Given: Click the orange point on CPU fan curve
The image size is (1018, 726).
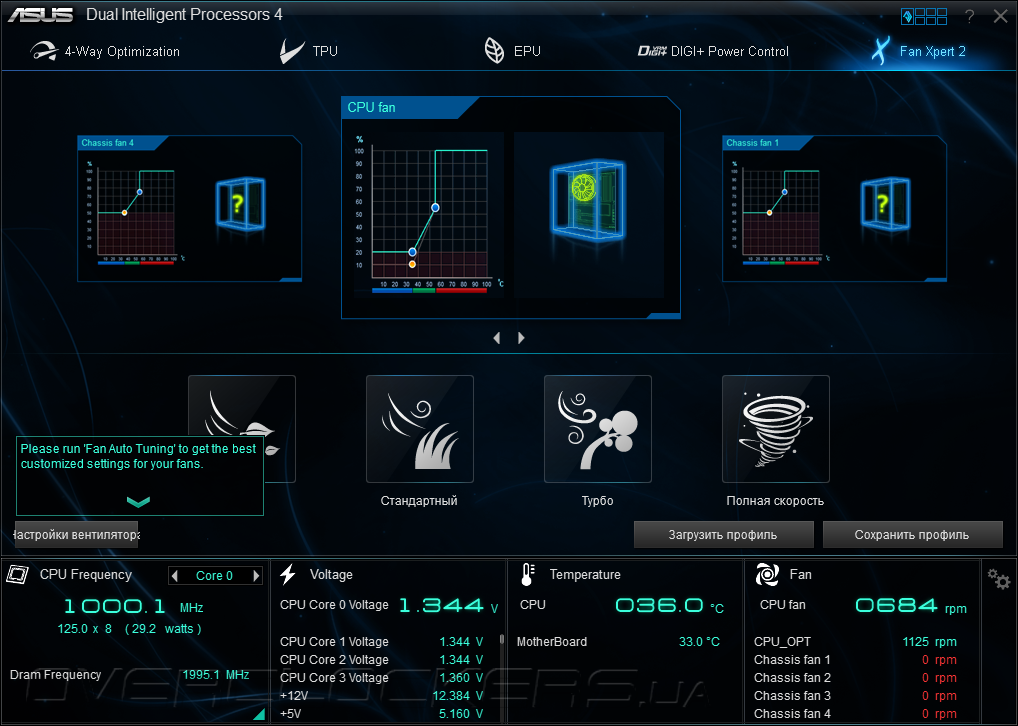Looking at the screenshot, I should coord(412,264).
